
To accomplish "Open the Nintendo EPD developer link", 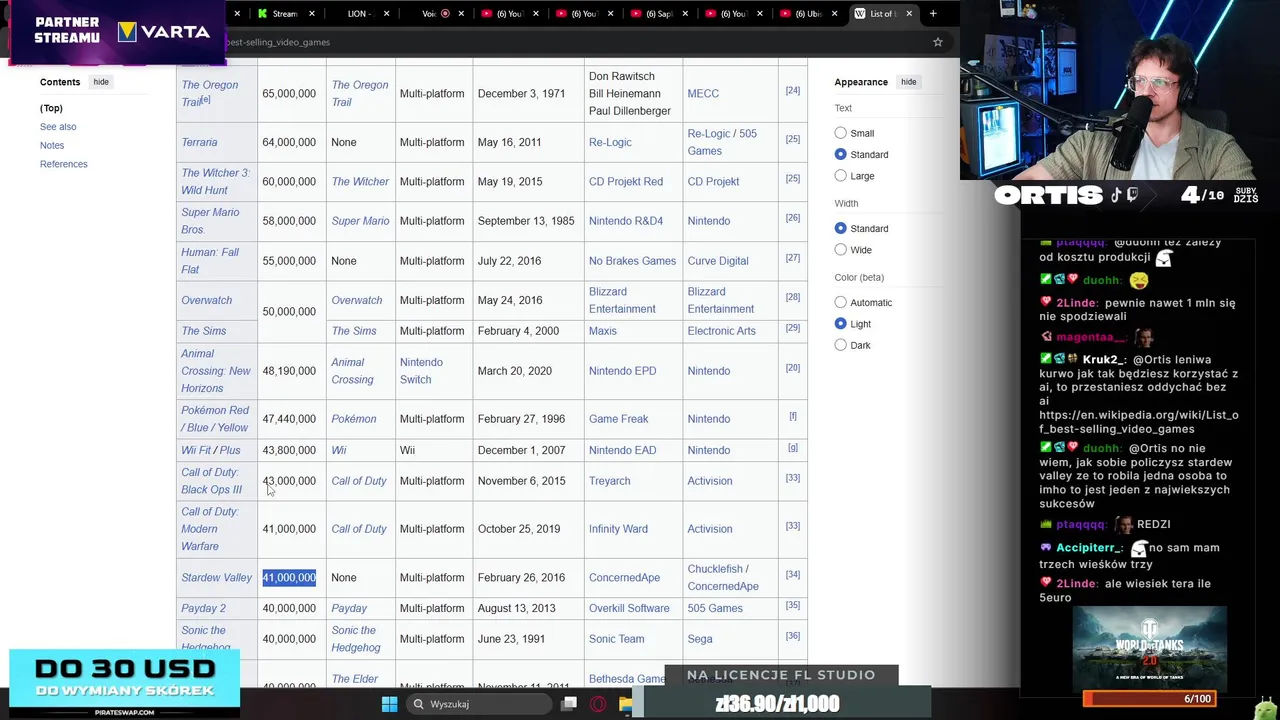I will (622, 371).
